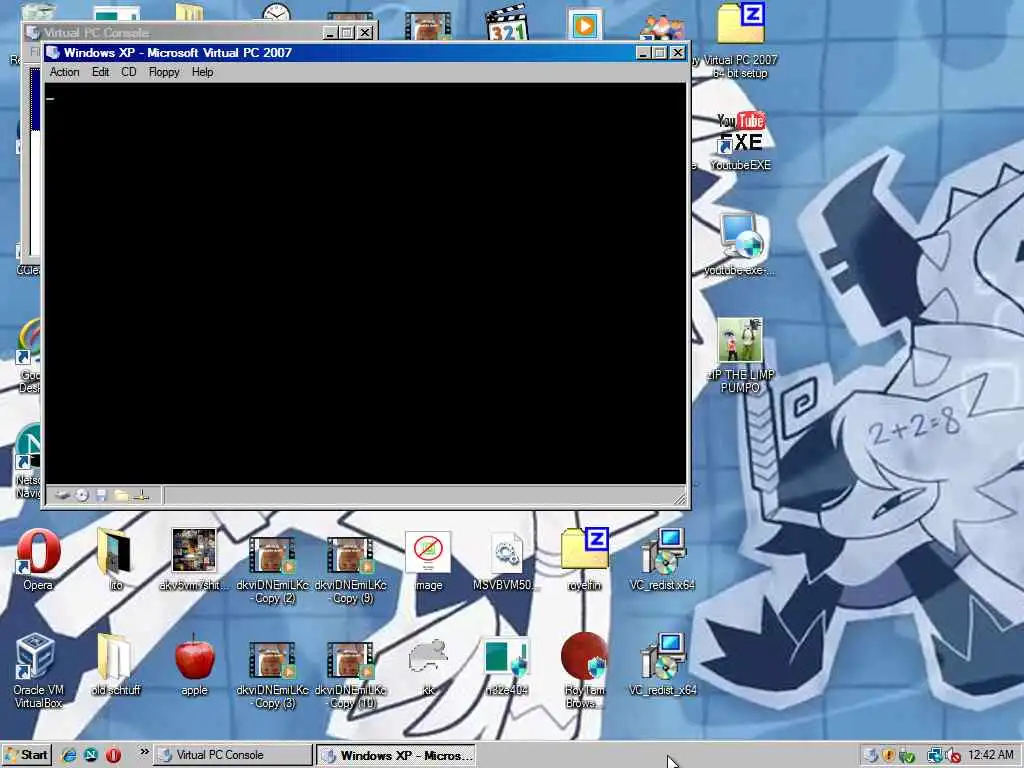Open the Action menu in Virtual PC
The height and width of the screenshot is (768, 1024).
click(64, 72)
